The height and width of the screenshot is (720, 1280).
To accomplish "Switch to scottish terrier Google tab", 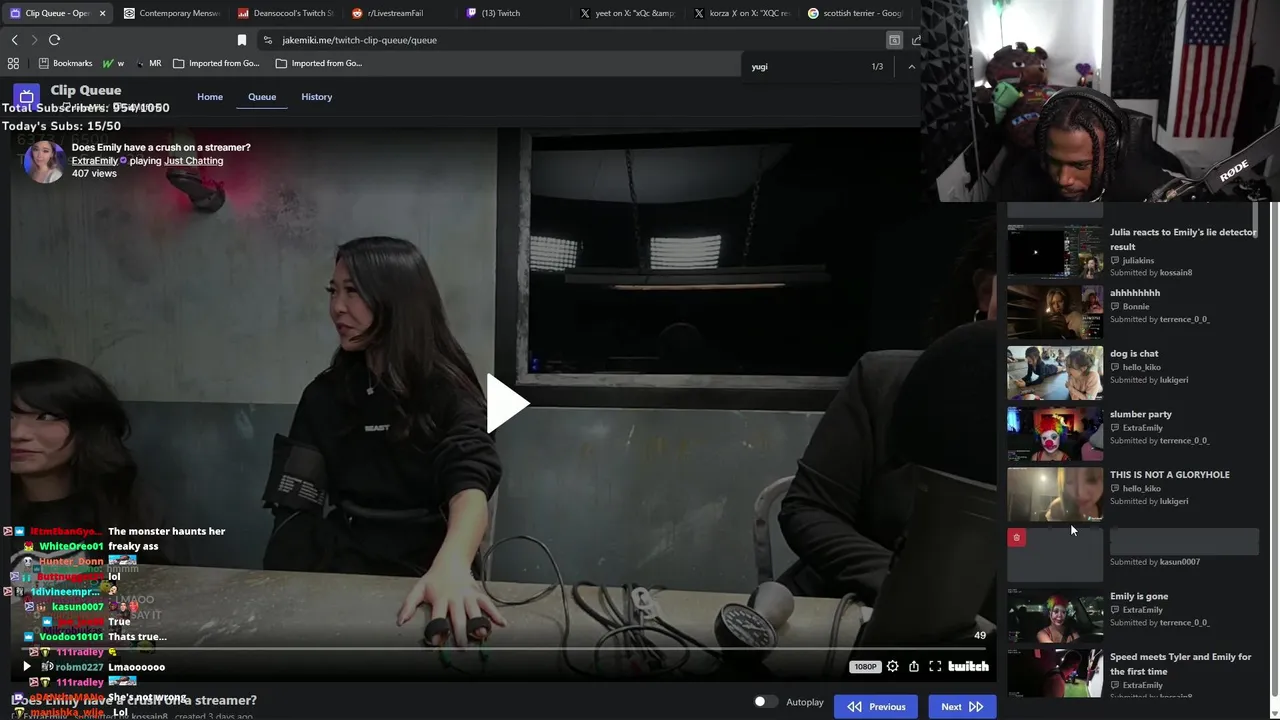I will tap(855, 13).
